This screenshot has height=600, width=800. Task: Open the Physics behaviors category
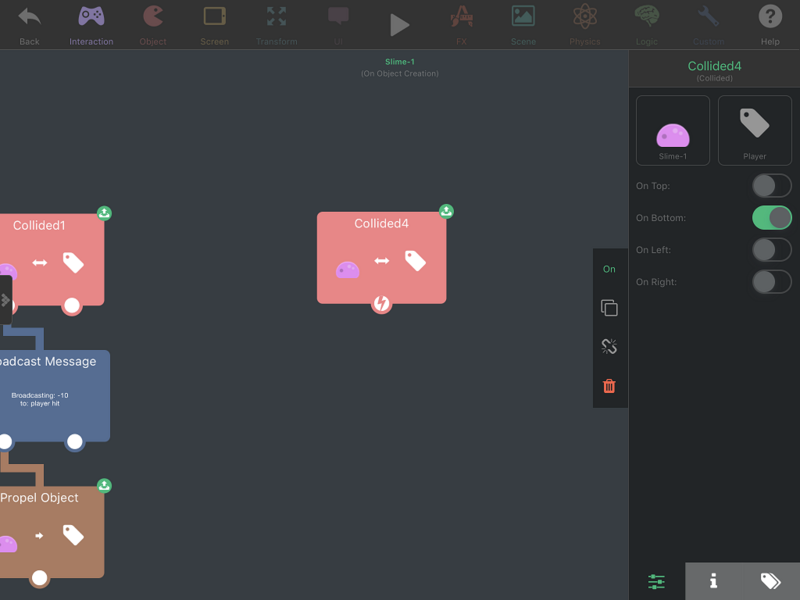coord(585,25)
